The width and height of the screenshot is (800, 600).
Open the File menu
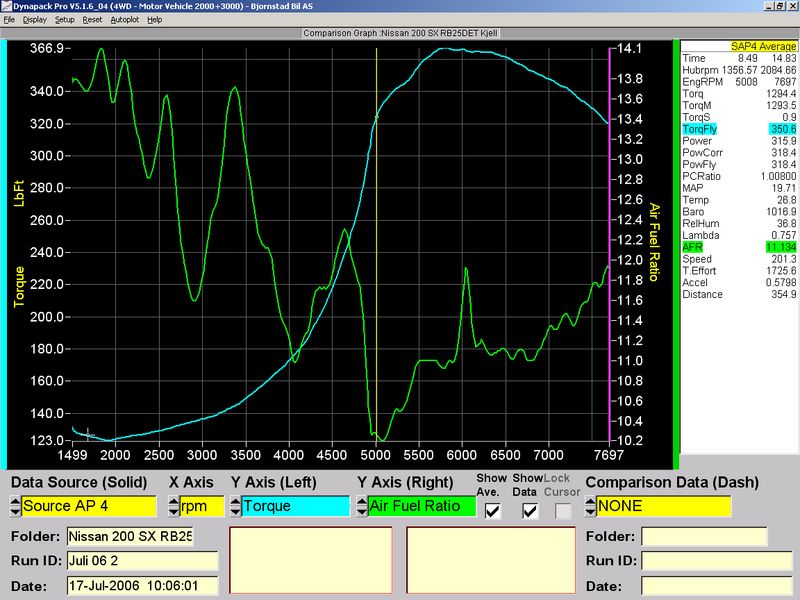pyautogui.click(x=9, y=20)
